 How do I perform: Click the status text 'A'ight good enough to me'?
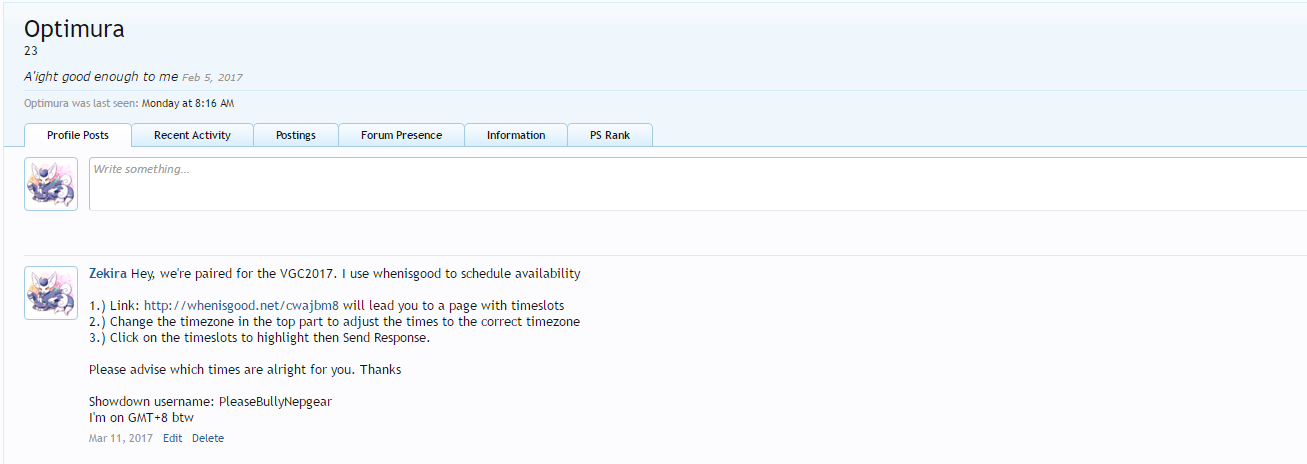101,77
